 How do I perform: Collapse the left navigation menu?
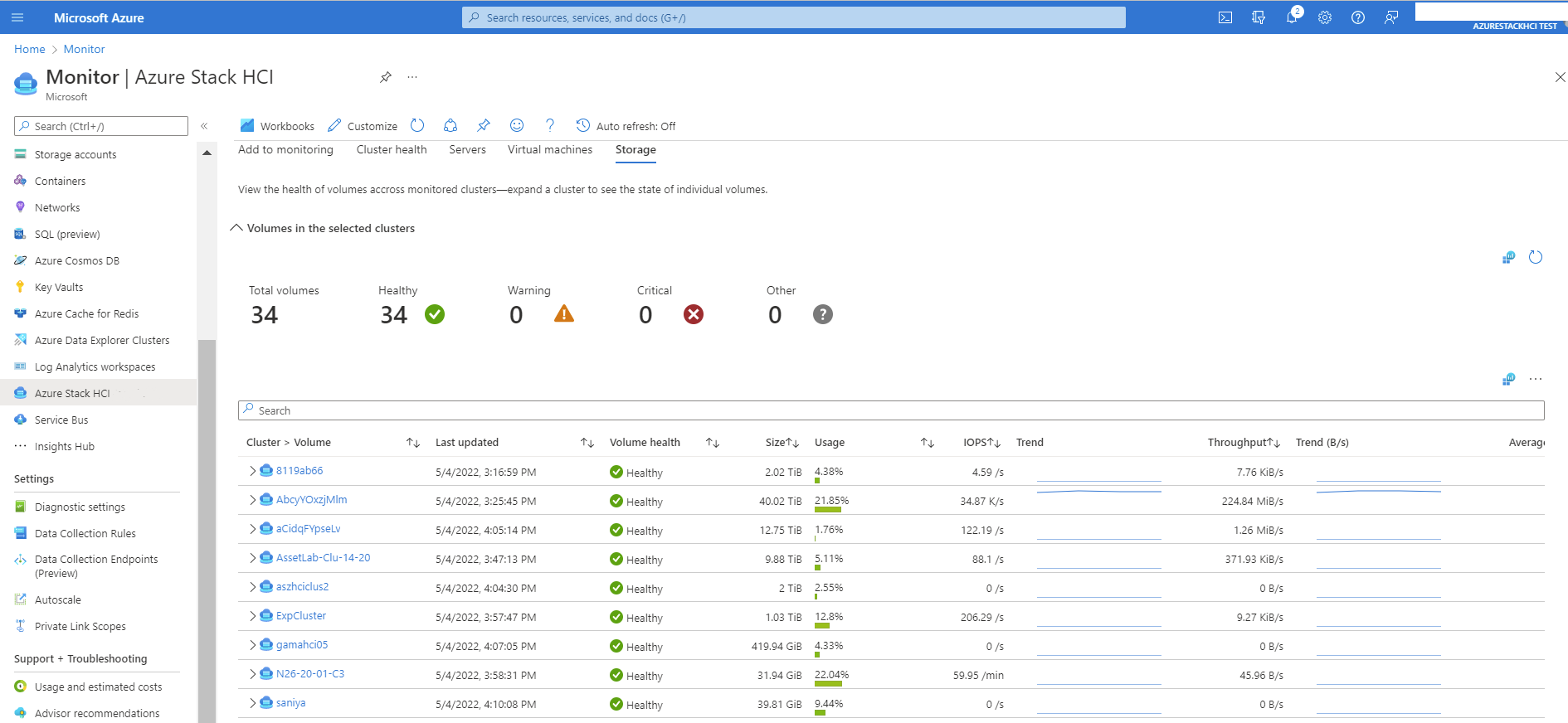tap(204, 126)
